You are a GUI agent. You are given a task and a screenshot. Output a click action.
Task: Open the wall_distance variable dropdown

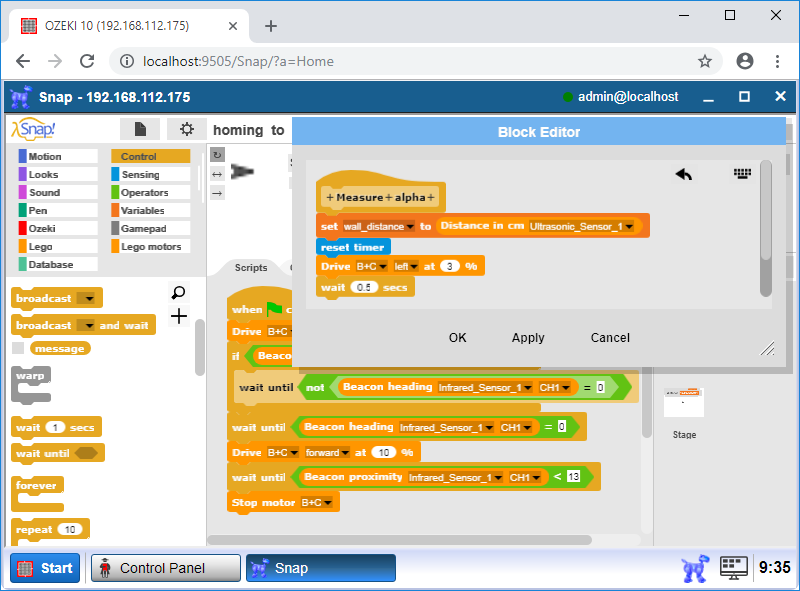click(x=409, y=227)
